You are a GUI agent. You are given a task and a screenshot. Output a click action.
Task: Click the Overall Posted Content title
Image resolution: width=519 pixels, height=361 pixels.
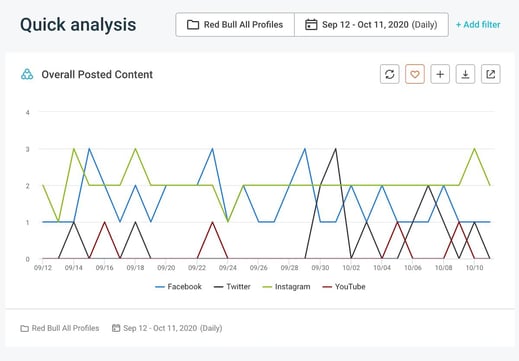97,74
